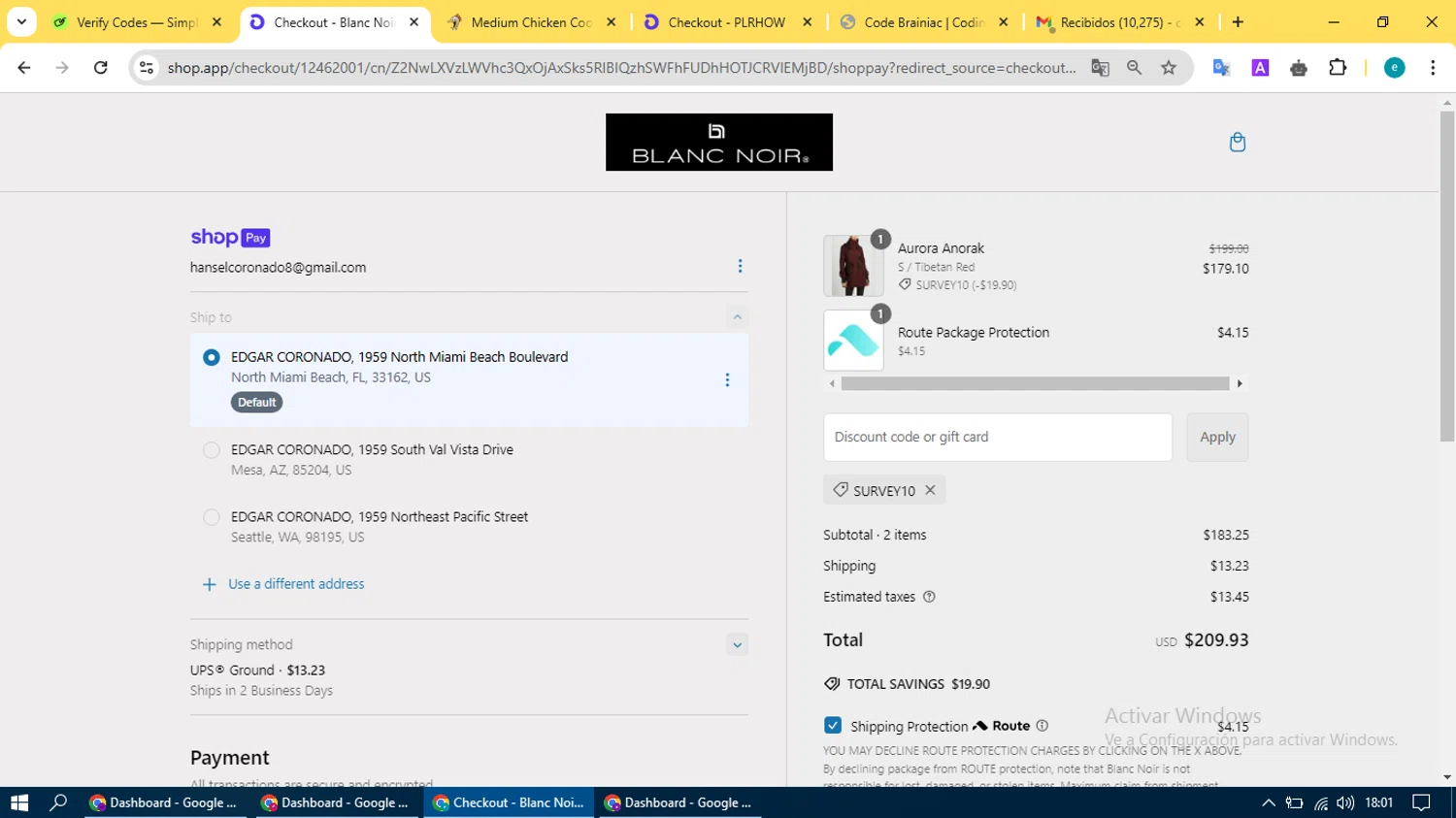Click right arrow of cart horizontal scrollbar
The height and width of the screenshot is (818, 1456).
tap(1240, 383)
